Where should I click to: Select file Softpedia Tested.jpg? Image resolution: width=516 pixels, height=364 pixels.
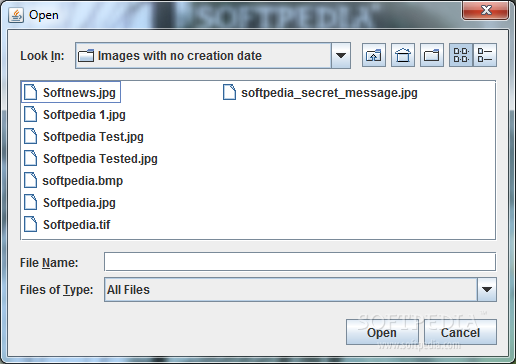(91, 158)
